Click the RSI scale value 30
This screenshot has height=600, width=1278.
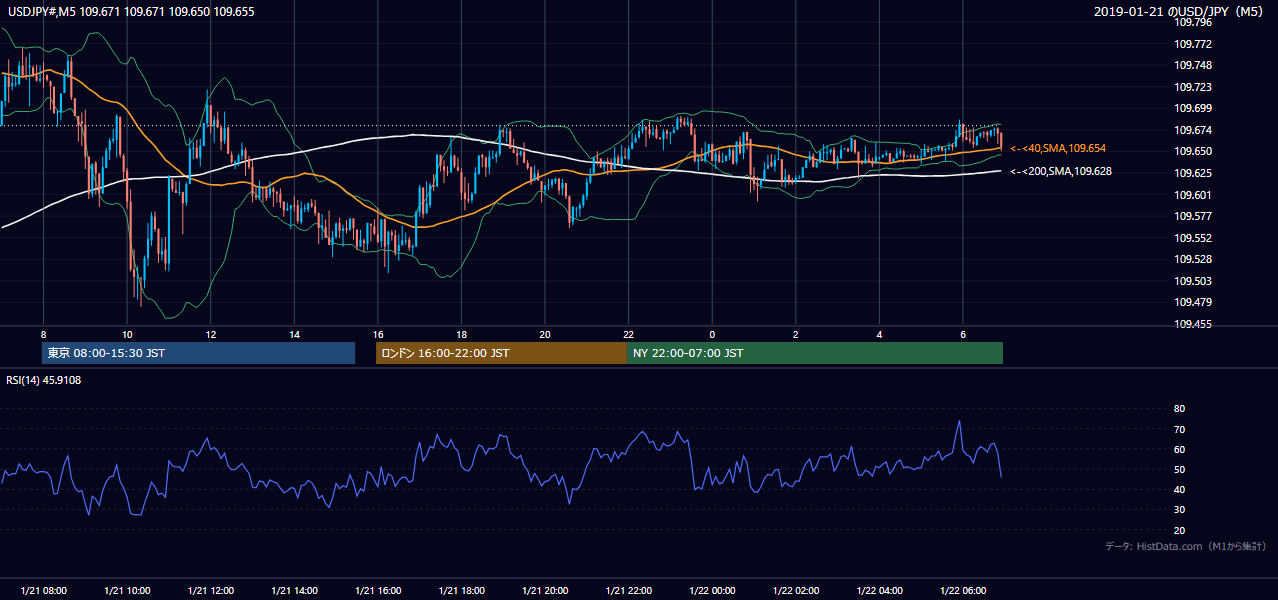(1180, 510)
